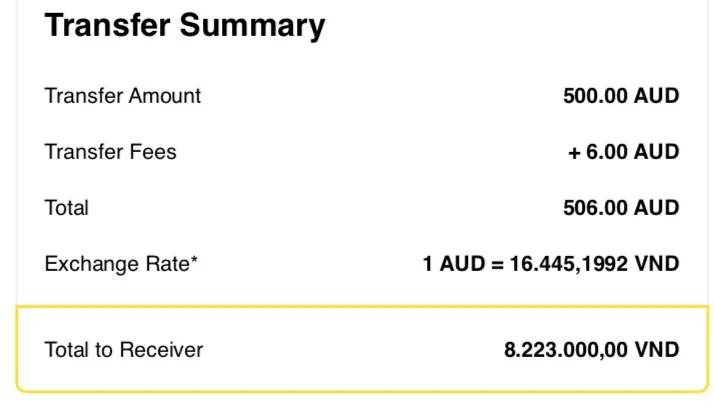
Task: Click the word "Summary" in the heading
Action: (x=254, y=25)
